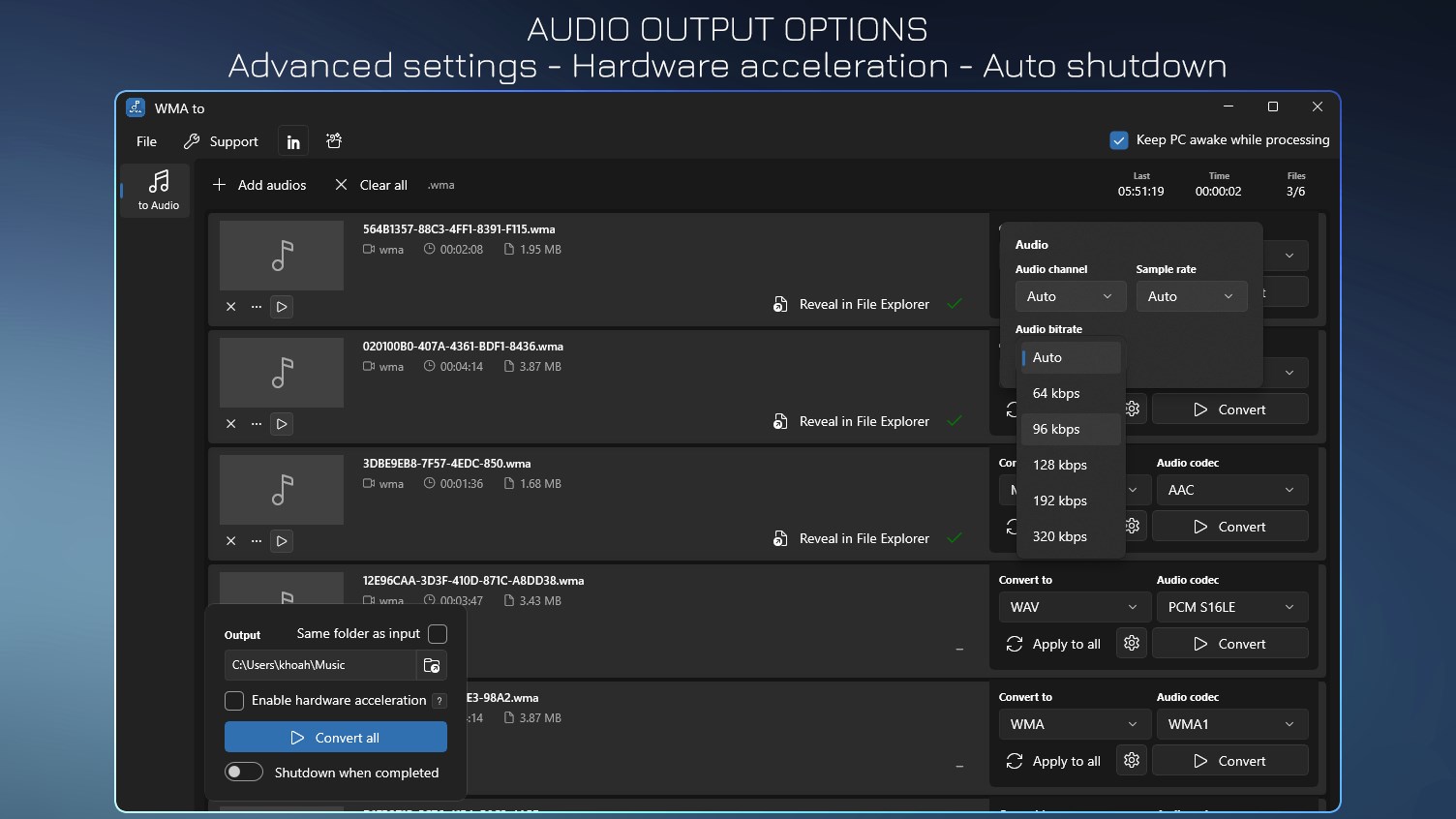Image resolution: width=1456 pixels, height=819 pixels.
Task: Click the feedback icon beside LinkedIn
Action: (x=334, y=141)
